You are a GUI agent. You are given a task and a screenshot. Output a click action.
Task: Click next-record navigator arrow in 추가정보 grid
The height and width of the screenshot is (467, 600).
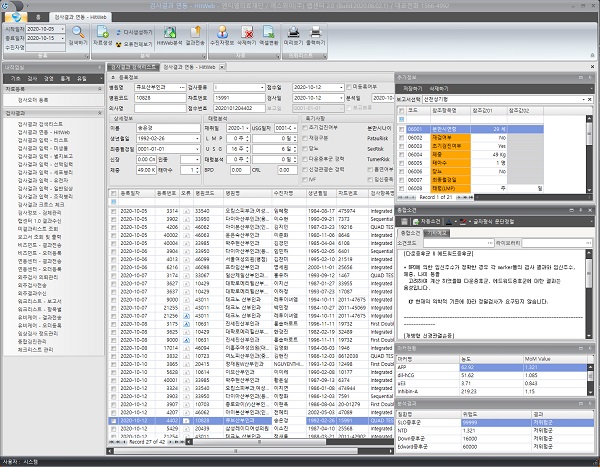[x=460, y=197]
